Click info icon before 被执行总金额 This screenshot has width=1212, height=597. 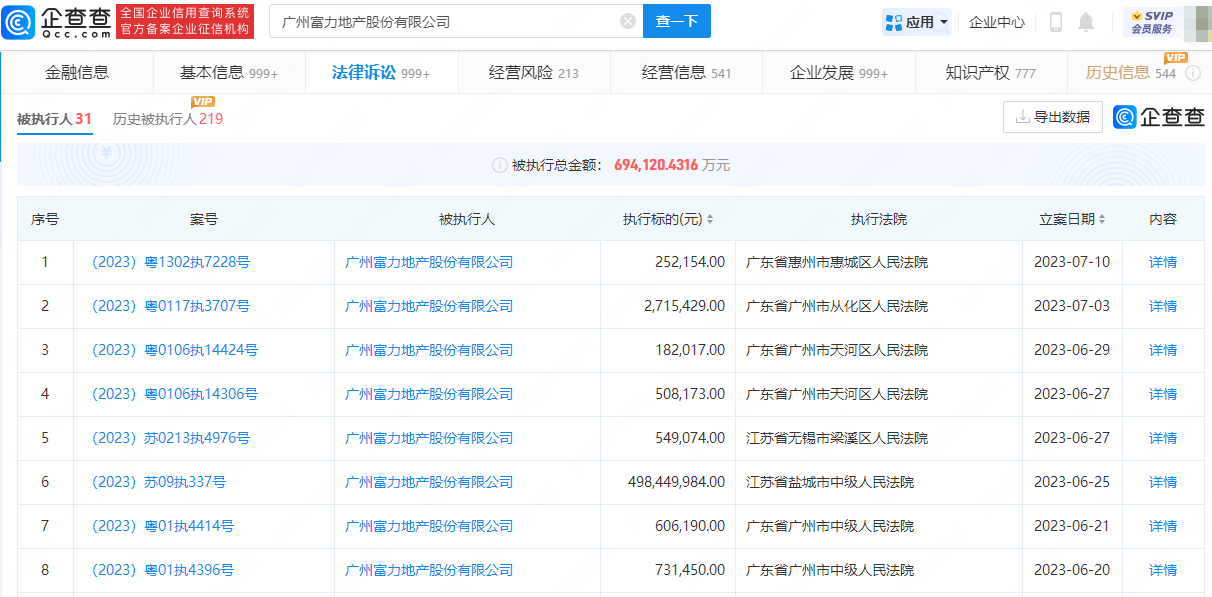coord(499,165)
